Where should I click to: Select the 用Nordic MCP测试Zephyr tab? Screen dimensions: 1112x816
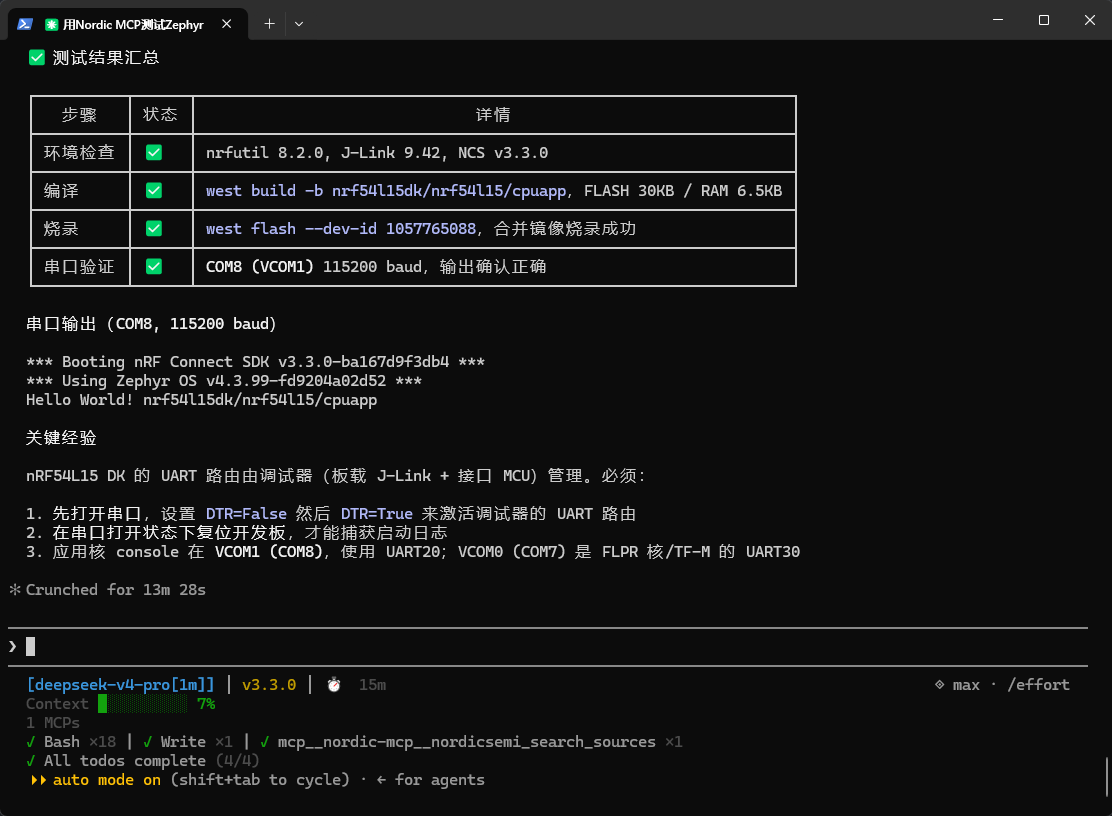tap(128, 24)
